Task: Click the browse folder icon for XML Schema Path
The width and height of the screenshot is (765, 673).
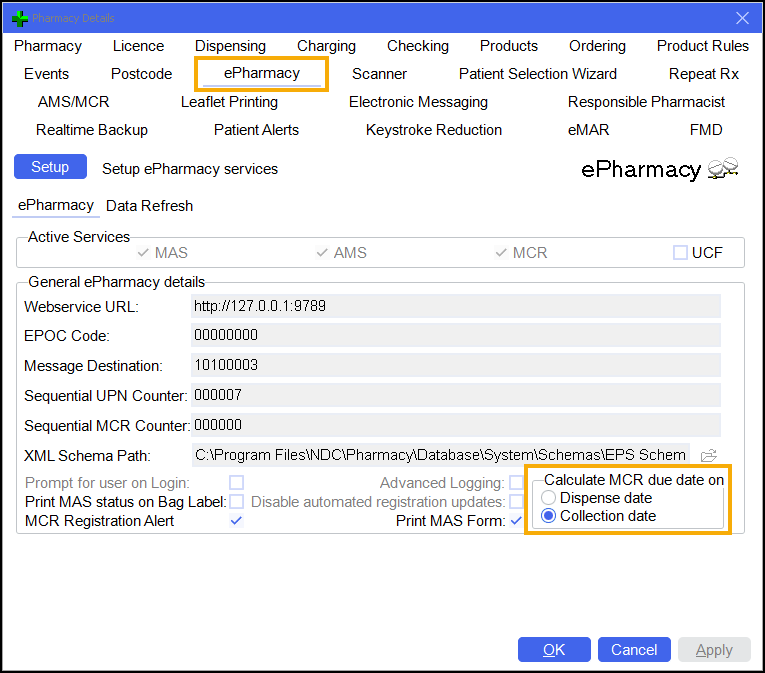Action: (709, 455)
